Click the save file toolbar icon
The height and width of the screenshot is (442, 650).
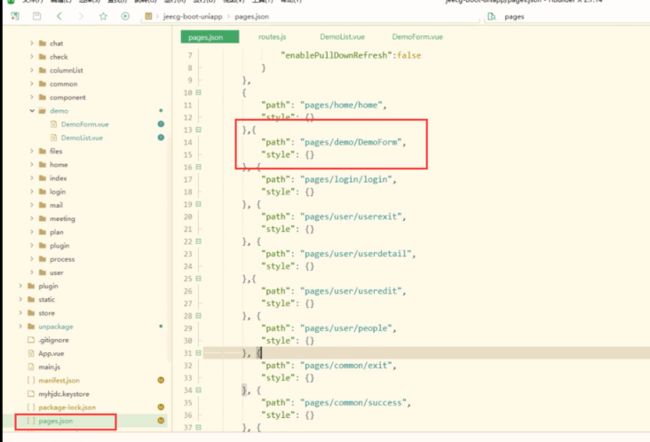coord(37,16)
